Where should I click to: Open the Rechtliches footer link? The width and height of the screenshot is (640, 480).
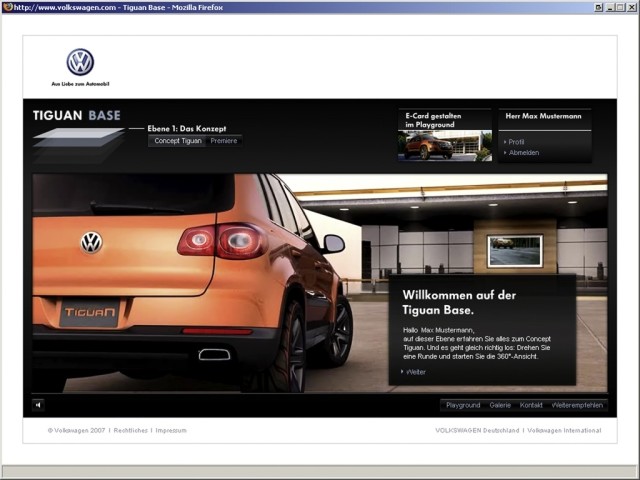coord(131,430)
